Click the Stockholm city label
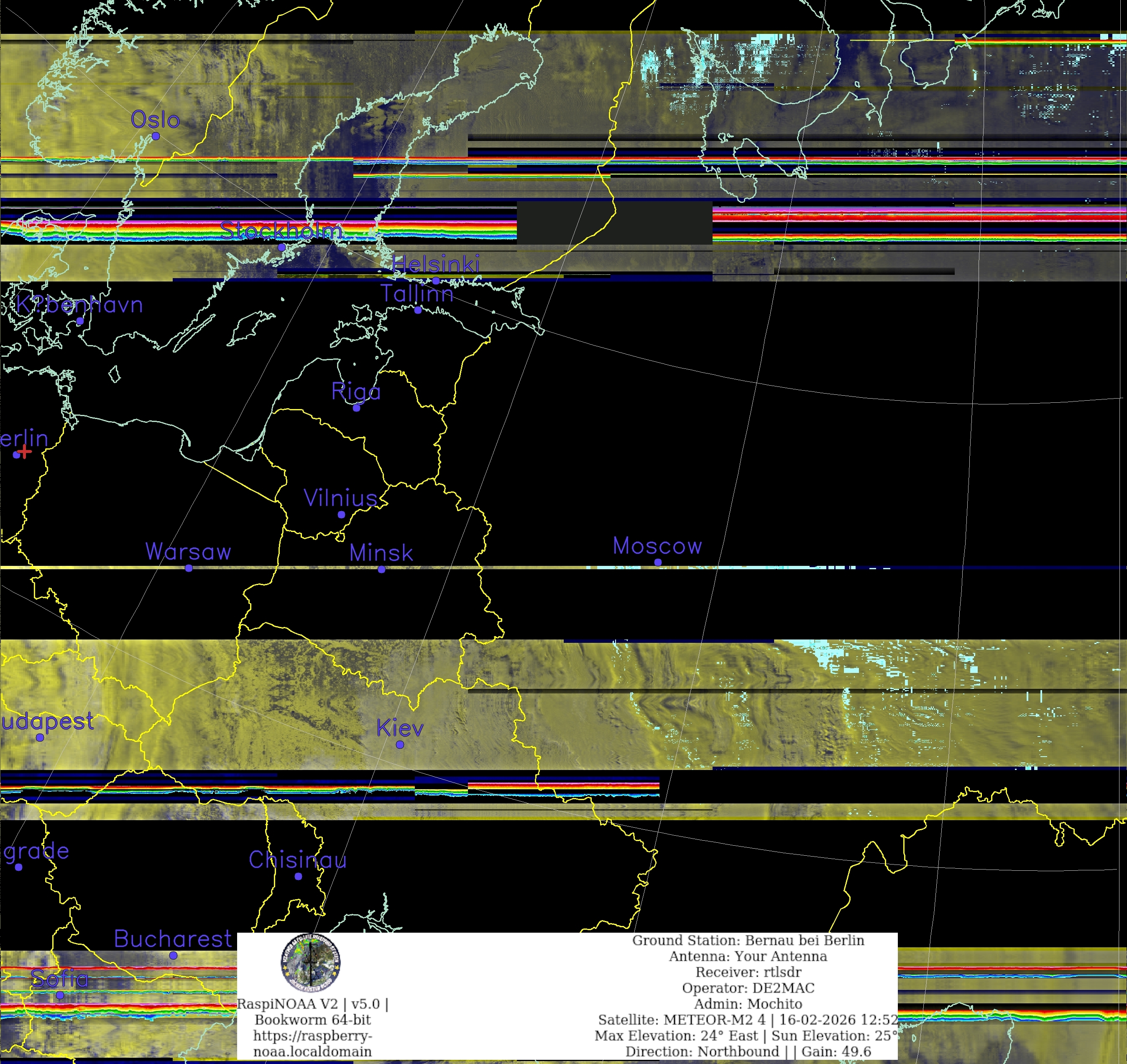Viewport: 1127px width, 1064px height. (x=281, y=231)
